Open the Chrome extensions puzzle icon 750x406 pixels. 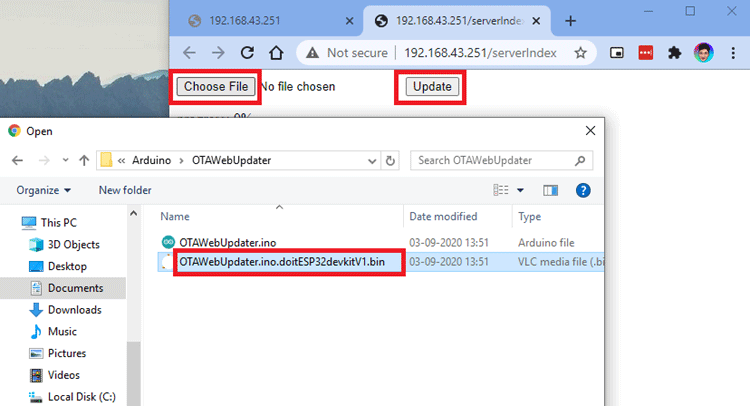tap(675, 53)
